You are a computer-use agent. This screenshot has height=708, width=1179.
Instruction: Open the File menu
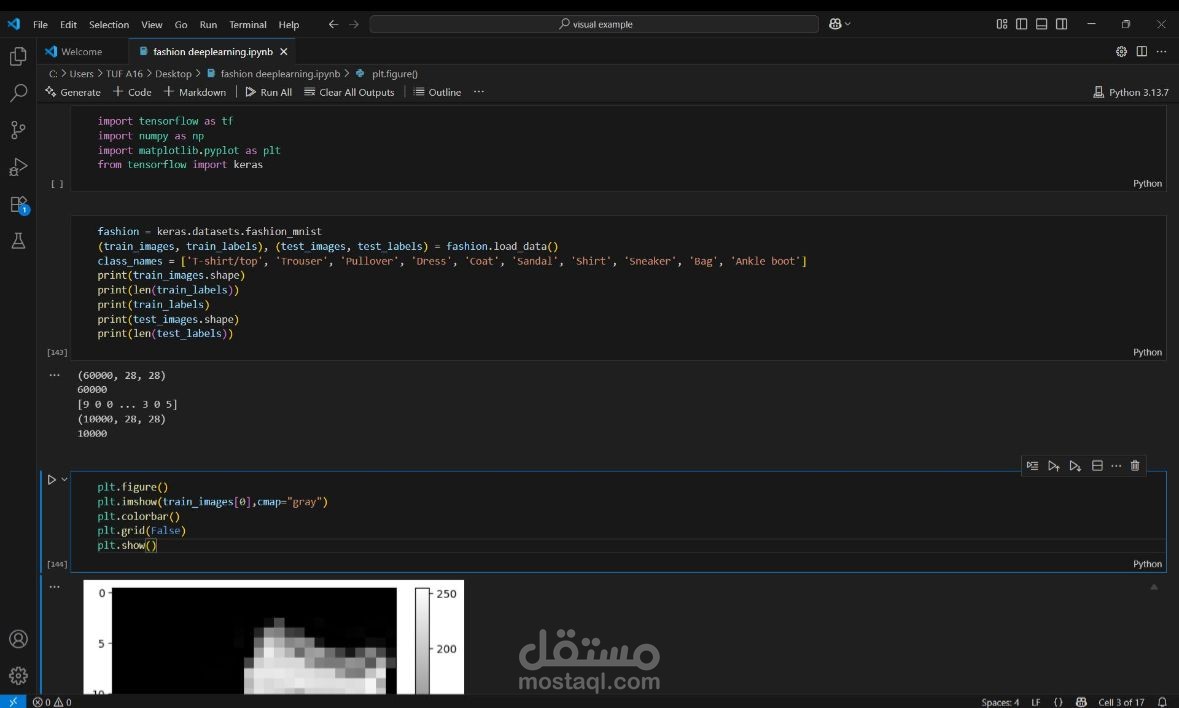tap(41, 24)
